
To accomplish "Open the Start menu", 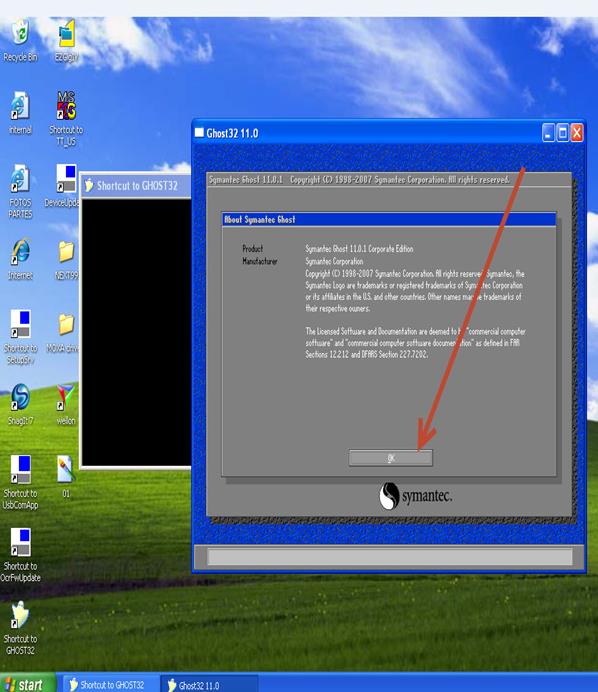I will pos(28,684).
